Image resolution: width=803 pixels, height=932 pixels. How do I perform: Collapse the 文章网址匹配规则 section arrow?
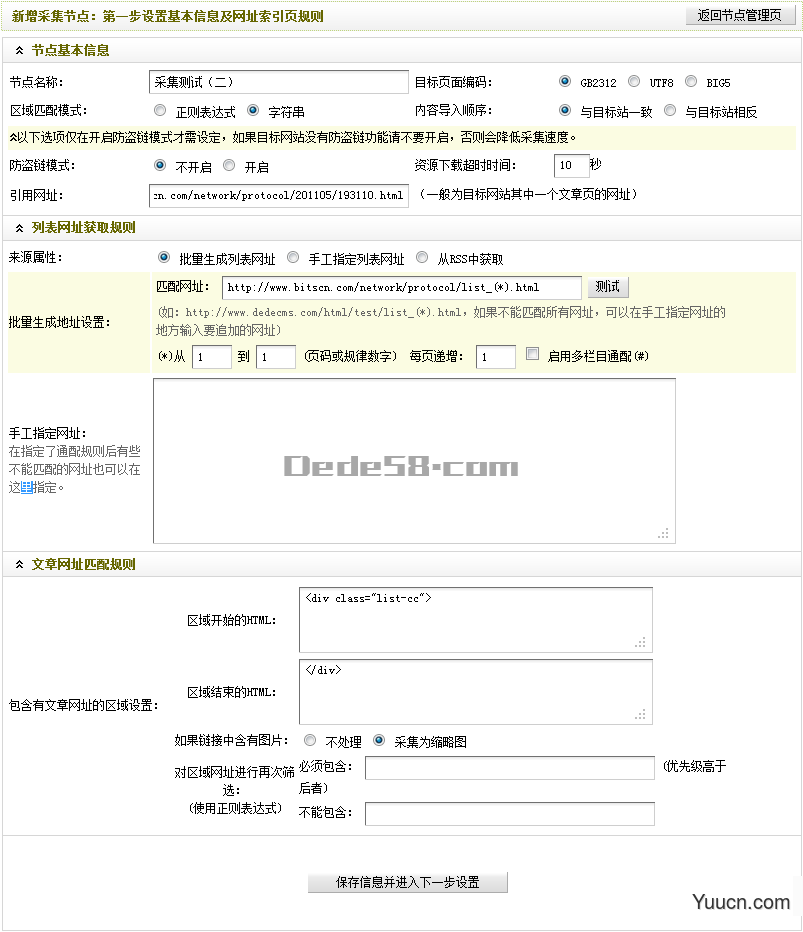pyautogui.click(x=20, y=565)
